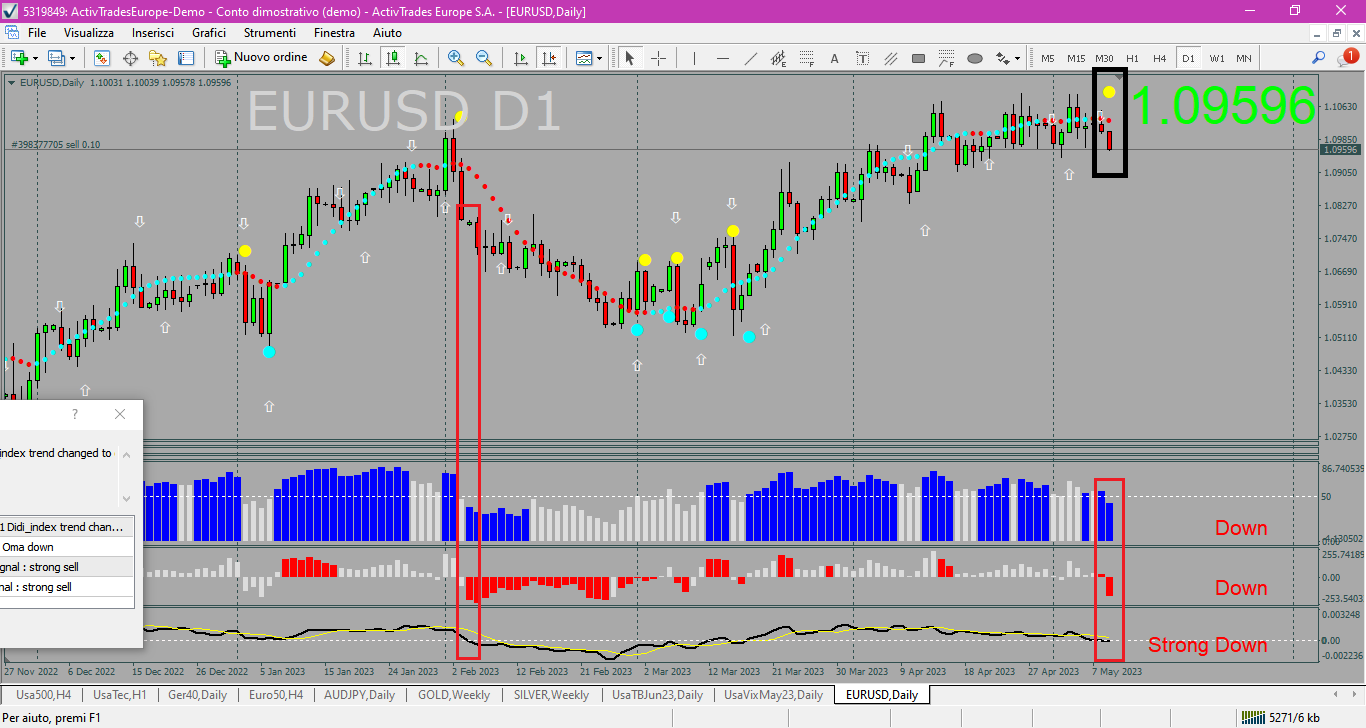Screen dimensions: 1366x728
Task: Switch timeframe to MN
Action: point(1243,58)
